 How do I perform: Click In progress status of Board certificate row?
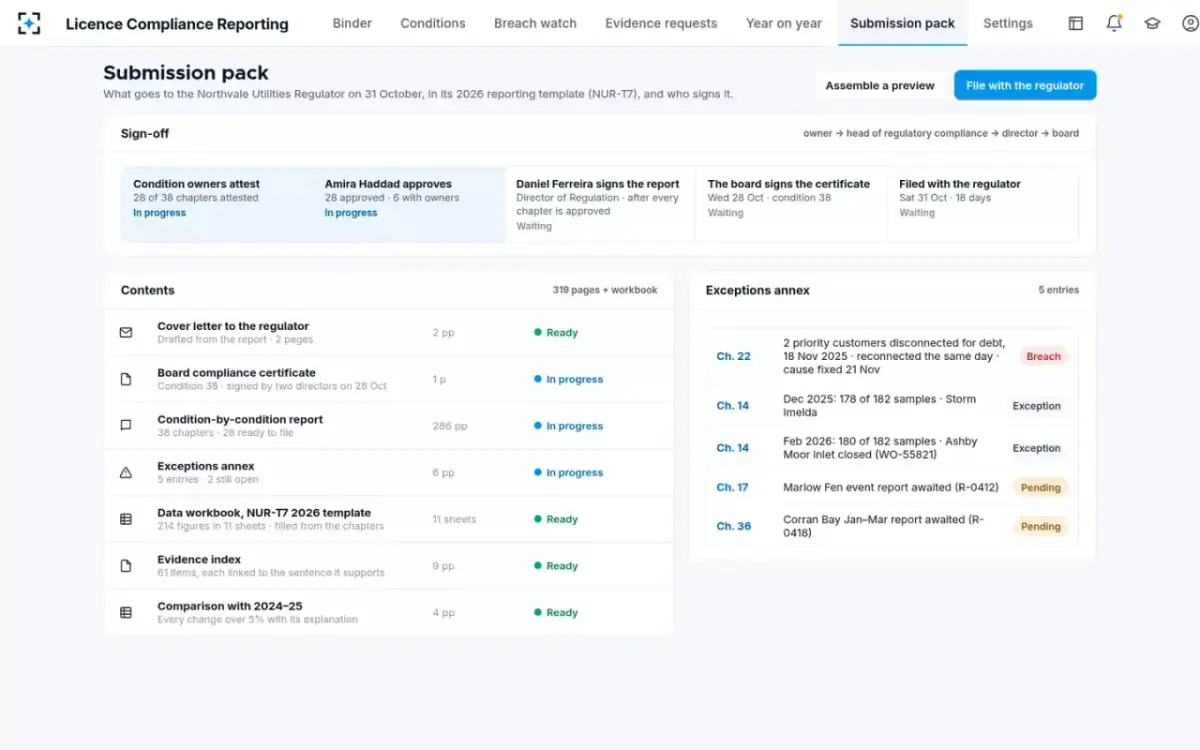pyautogui.click(x=569, y=379)
